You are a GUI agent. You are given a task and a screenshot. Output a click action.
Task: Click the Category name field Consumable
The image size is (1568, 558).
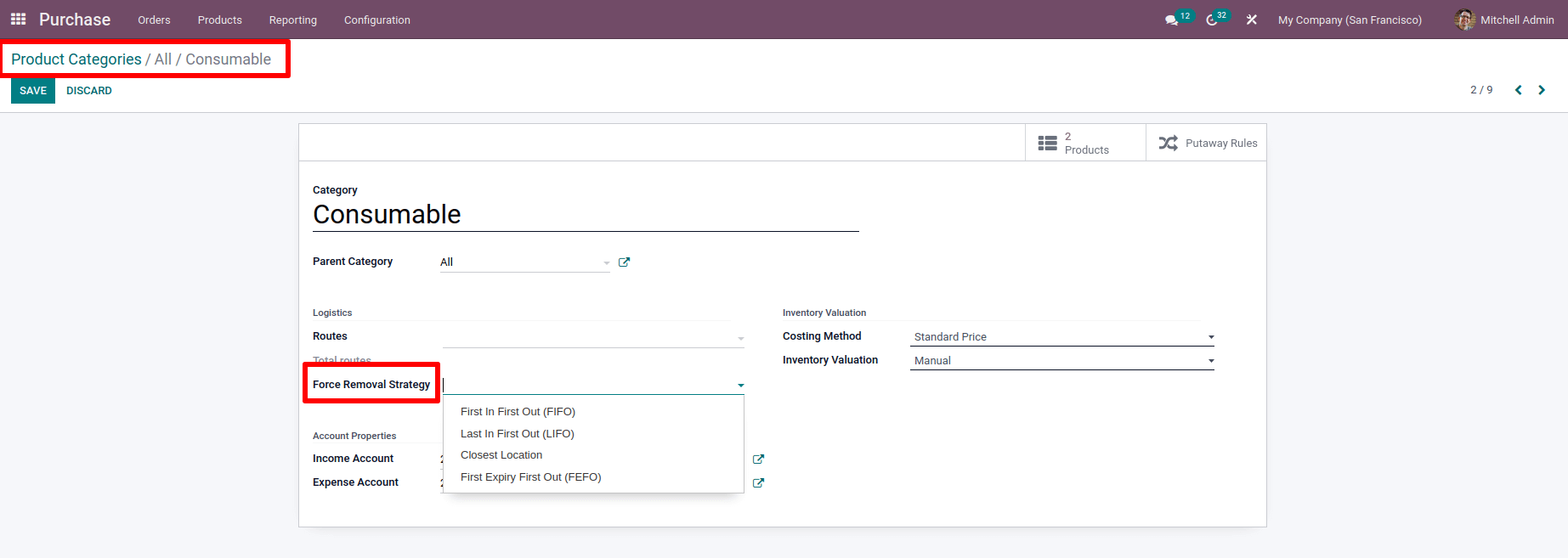pos(586,215)
